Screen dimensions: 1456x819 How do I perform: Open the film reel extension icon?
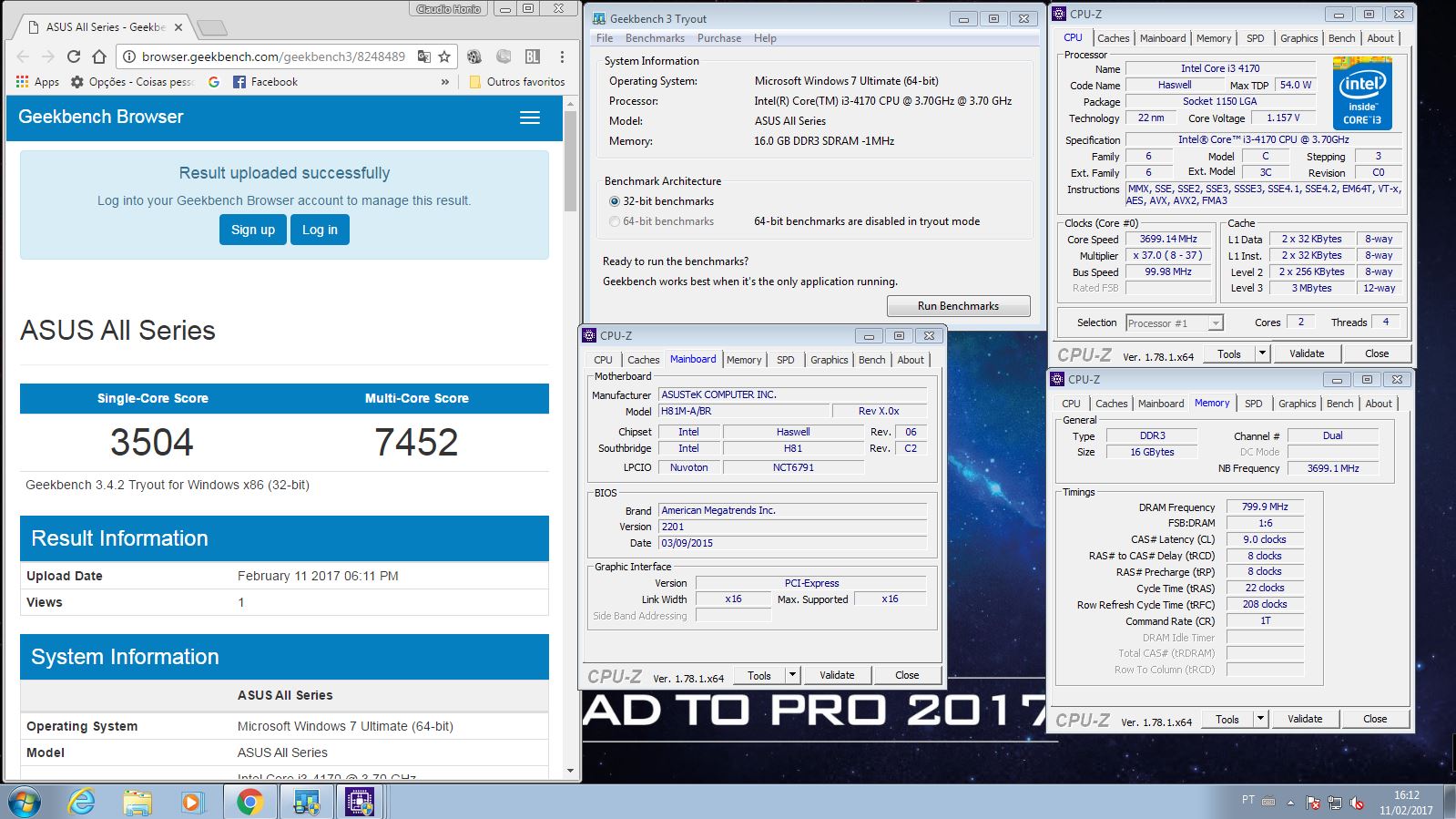coord(474,56)
